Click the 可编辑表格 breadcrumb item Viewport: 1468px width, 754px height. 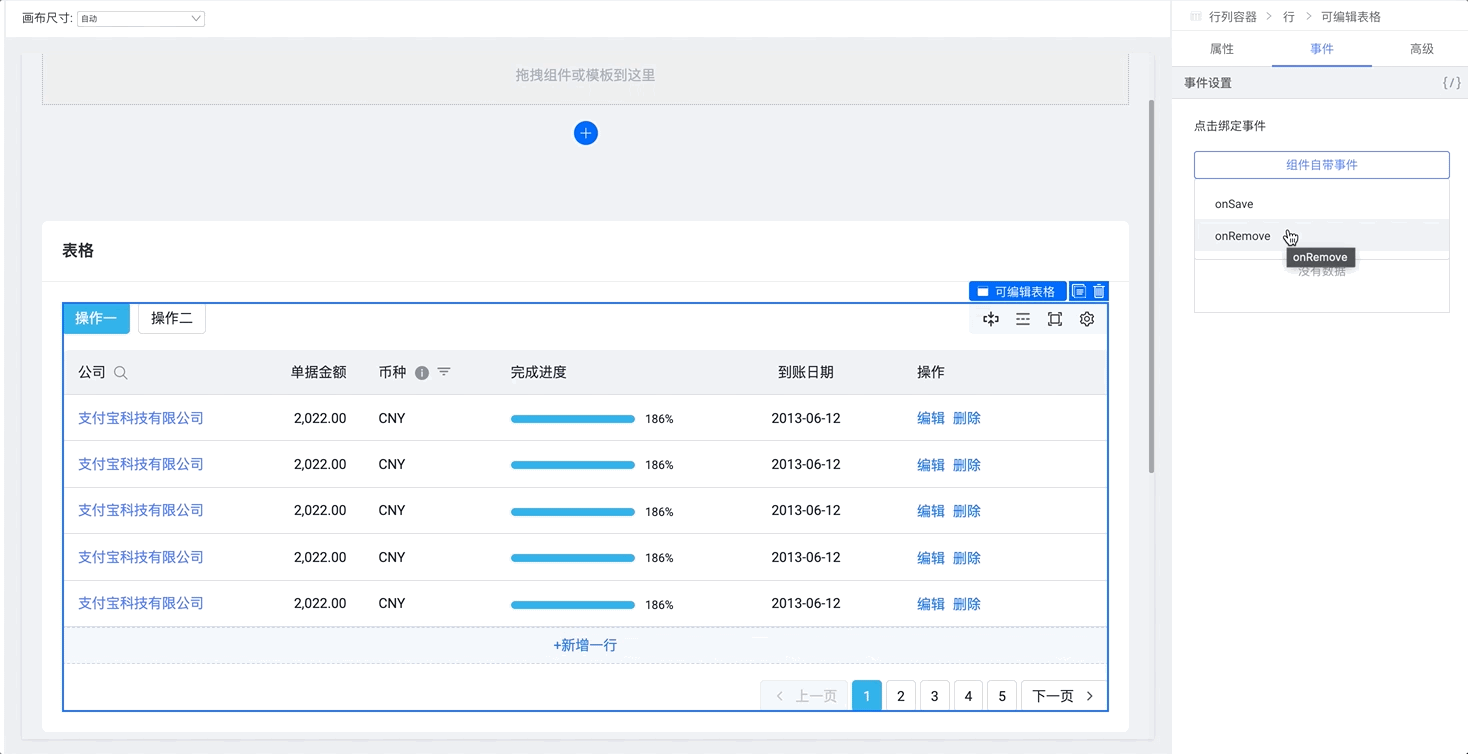1351,17
